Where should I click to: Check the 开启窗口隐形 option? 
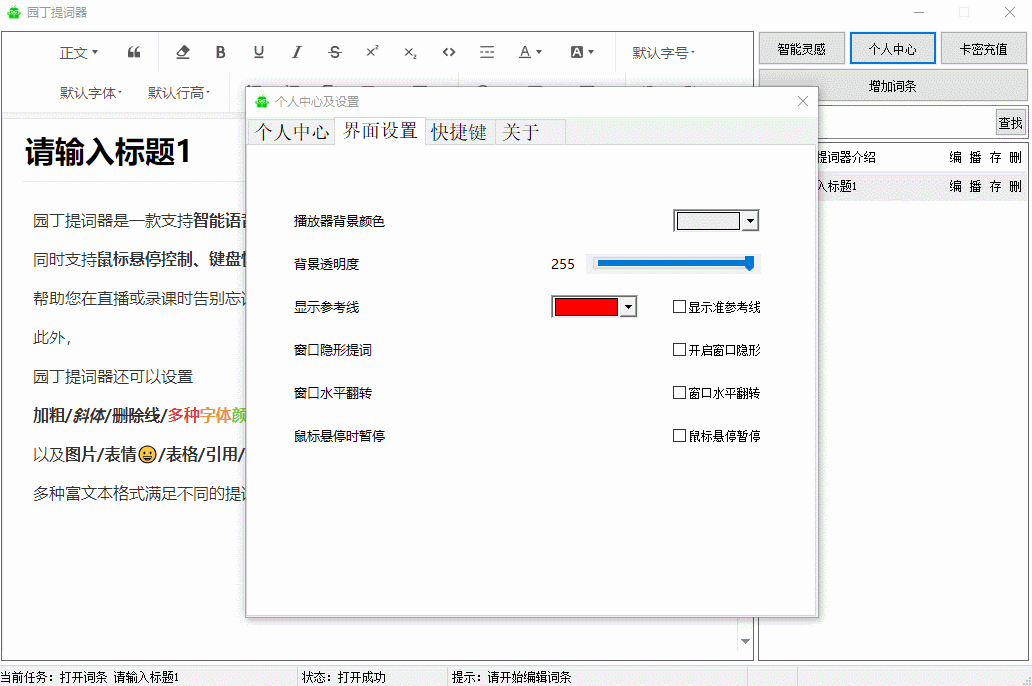pos(680,351)
